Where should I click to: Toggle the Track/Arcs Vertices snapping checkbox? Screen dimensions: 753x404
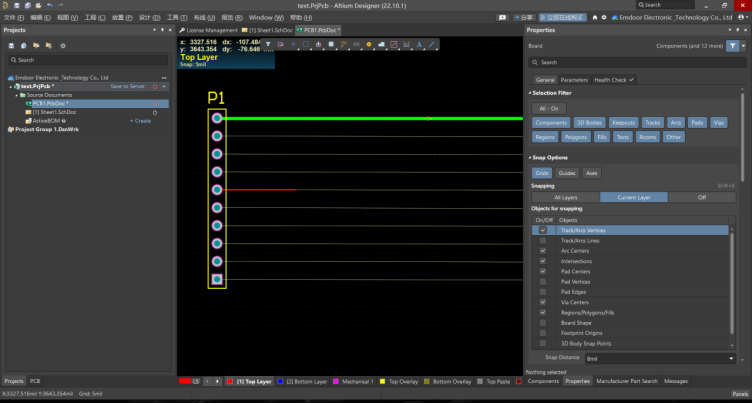[543, 230]
